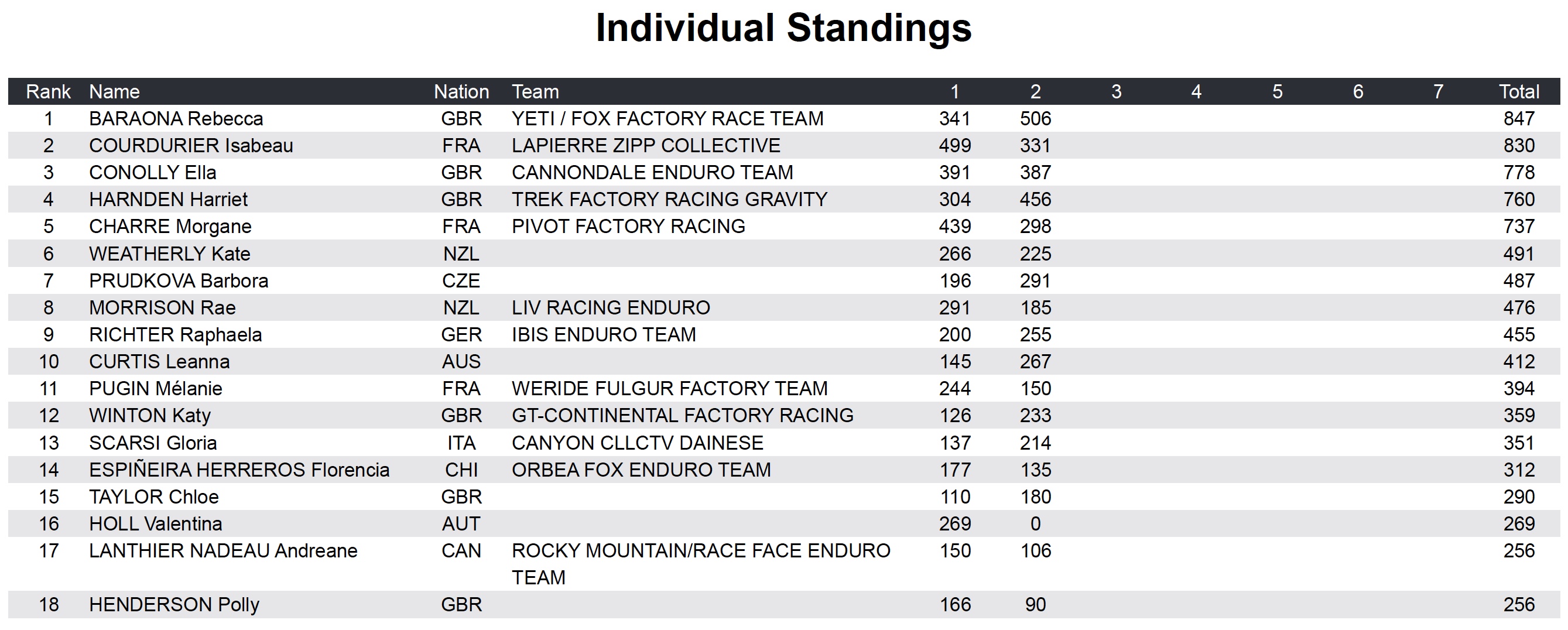
Task: Click the LIV RACING ENDURO team
Action: (611, 307)
